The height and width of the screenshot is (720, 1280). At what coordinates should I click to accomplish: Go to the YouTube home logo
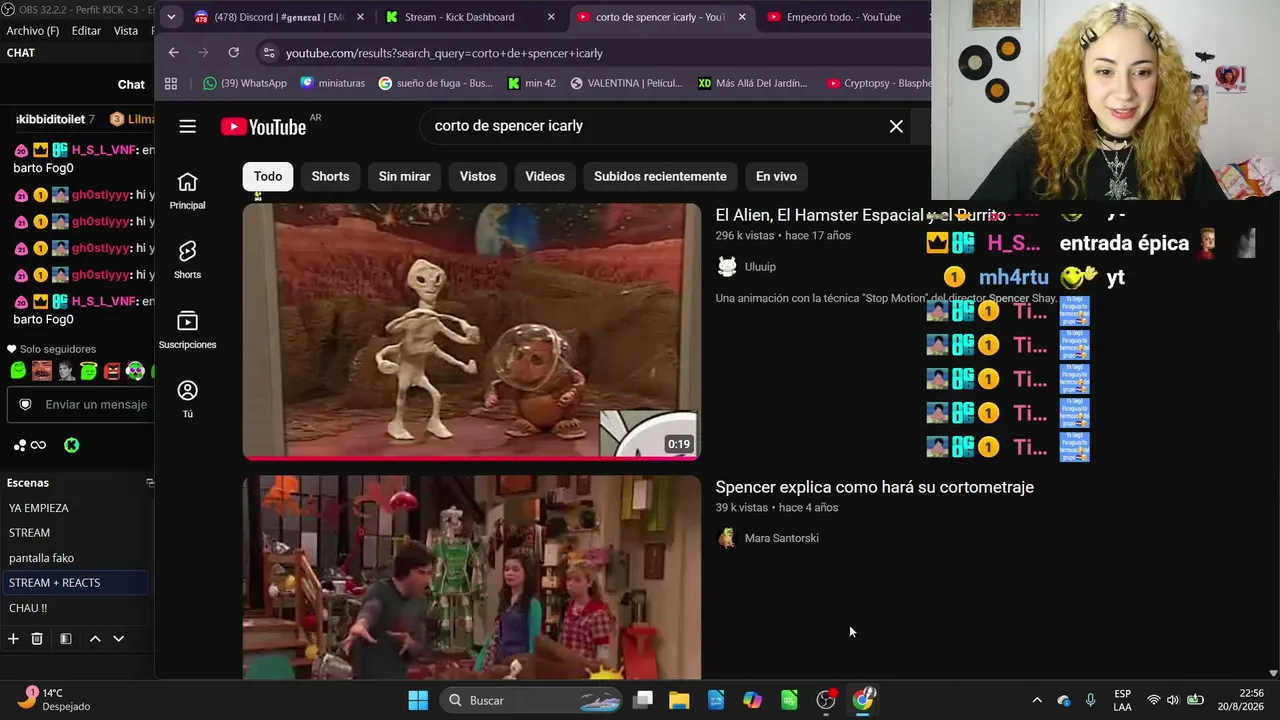pyautogui.click(x=264, y=127)
